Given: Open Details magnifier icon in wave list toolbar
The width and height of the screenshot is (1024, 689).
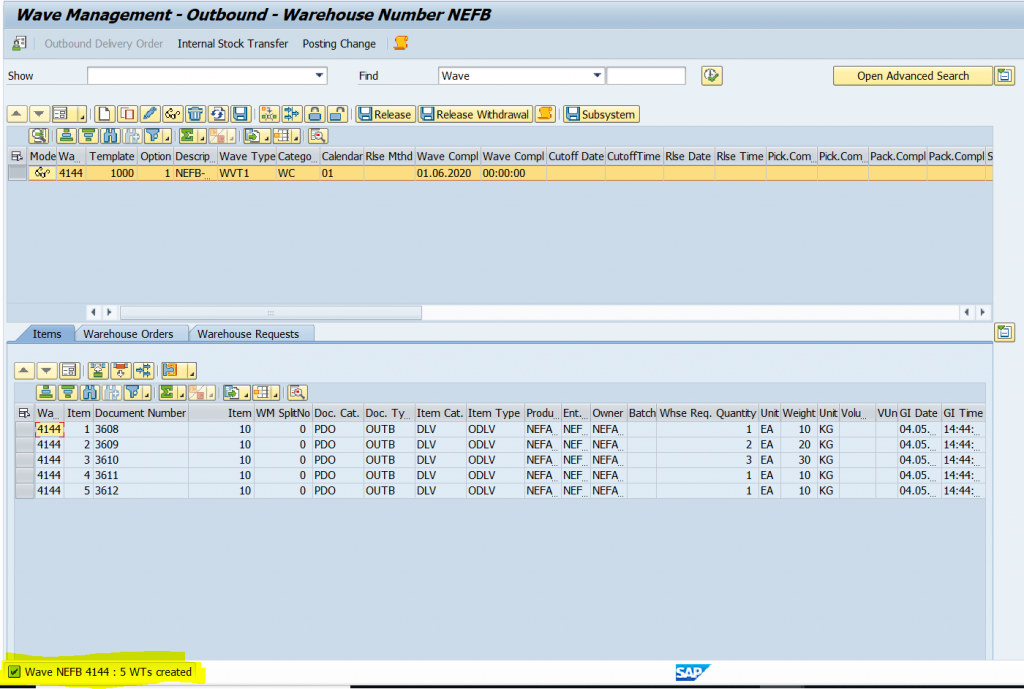Looking at the screenshot, I should [x=39, y=136].
